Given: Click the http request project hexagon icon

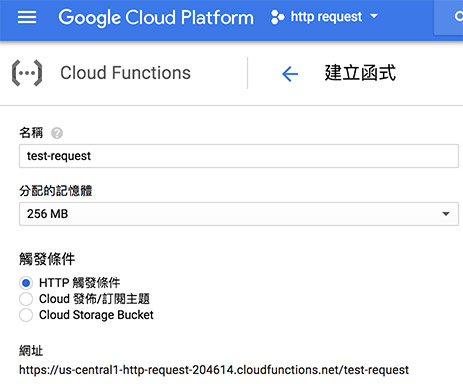Looking at the screenshot, I should (277, 17).
